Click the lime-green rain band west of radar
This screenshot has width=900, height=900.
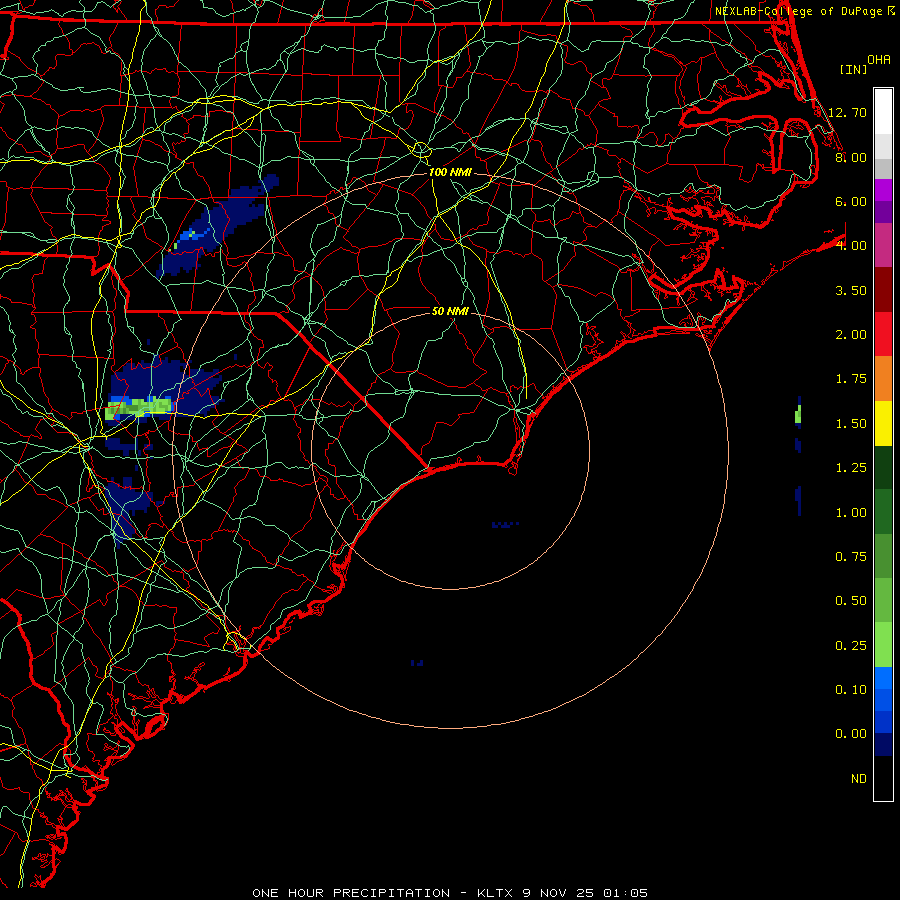click(x=139, y=409)
